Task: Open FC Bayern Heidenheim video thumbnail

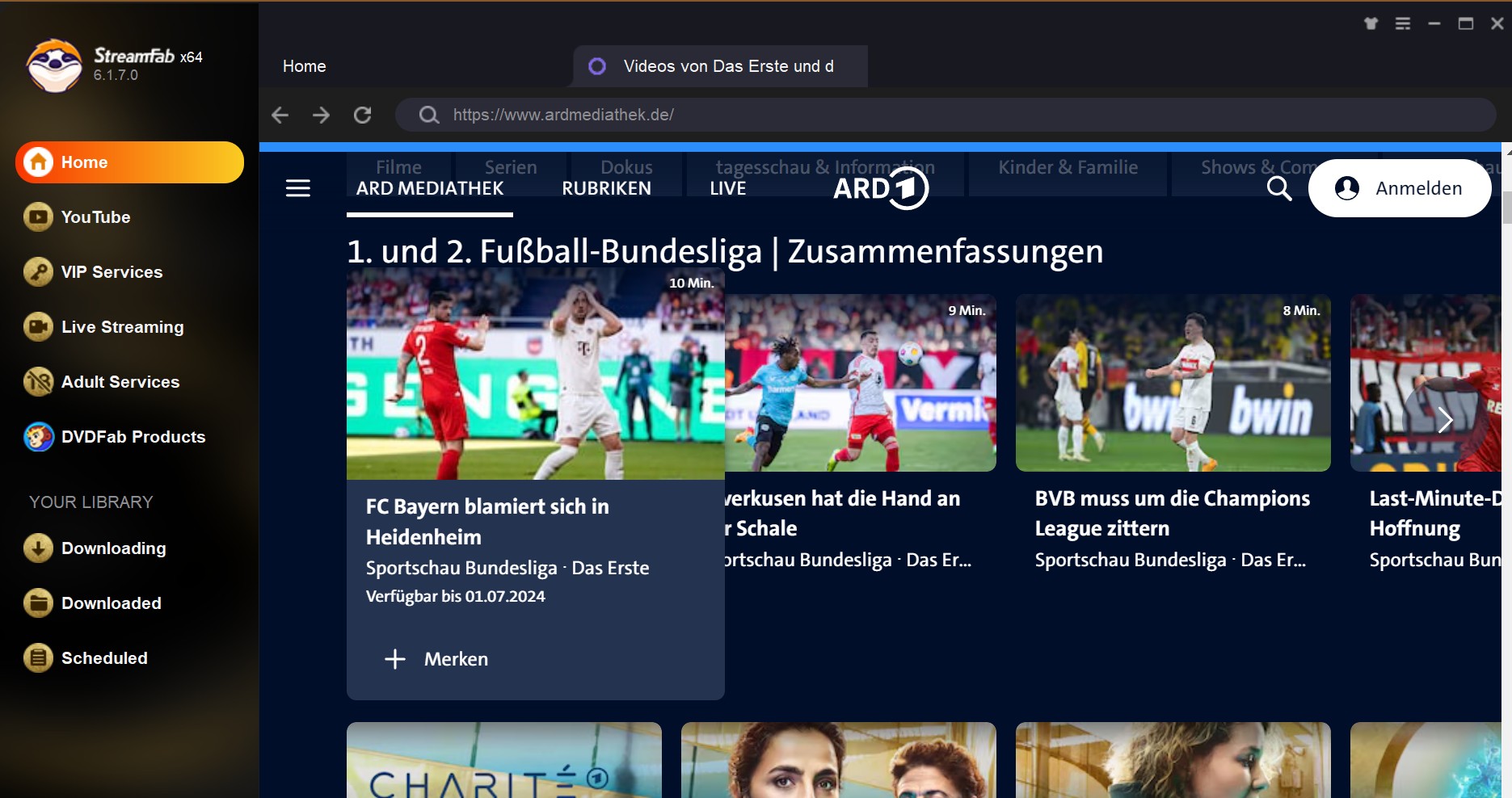Action: click(x=536, y=374)
